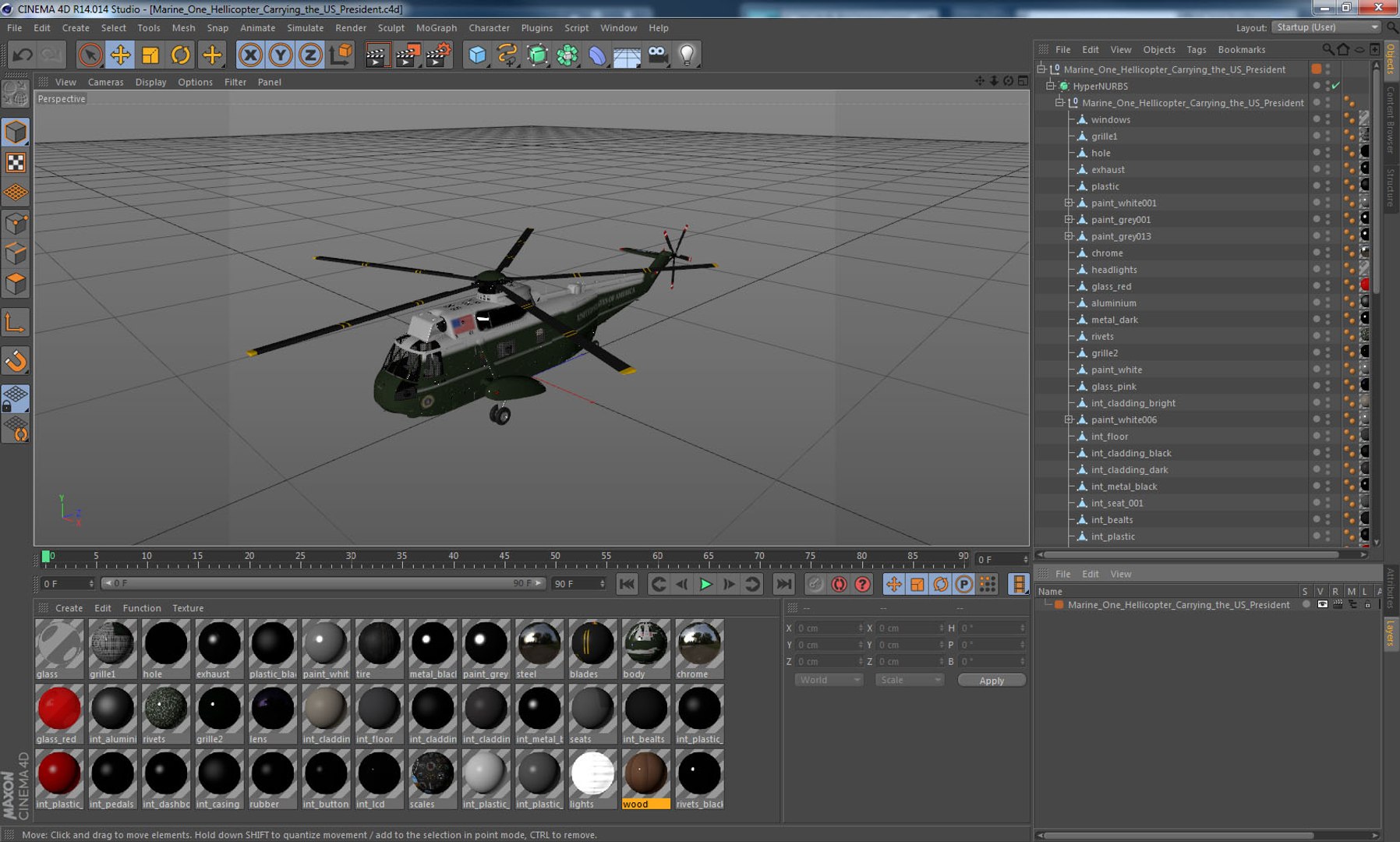This screenshot has width=1400, height=842.
Task: Toggle Y axis lock
Action: (x=281, y=55)
